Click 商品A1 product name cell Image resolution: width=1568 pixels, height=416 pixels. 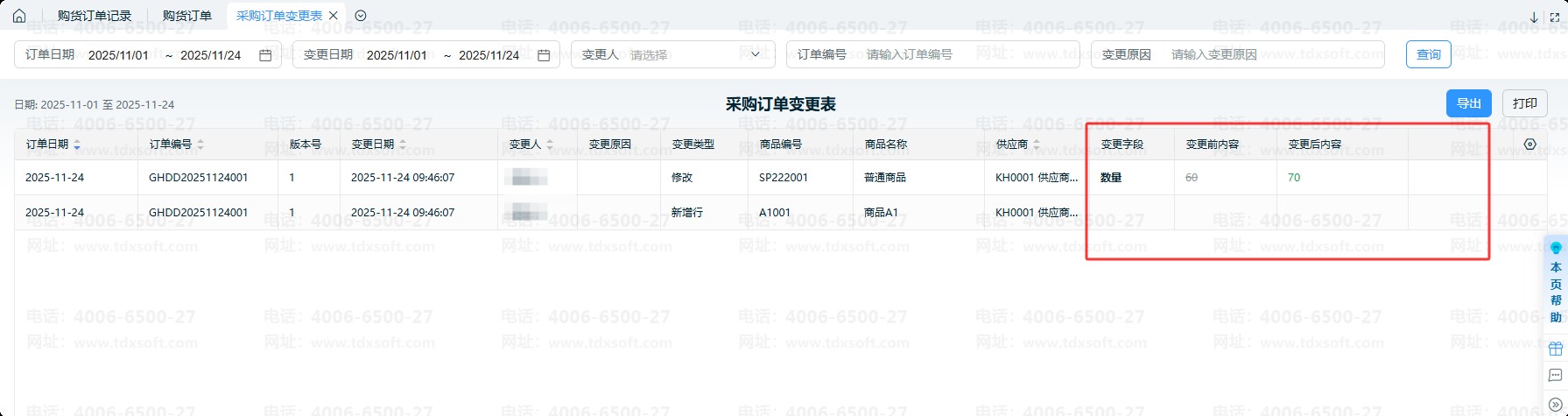[x=882, y=213]
